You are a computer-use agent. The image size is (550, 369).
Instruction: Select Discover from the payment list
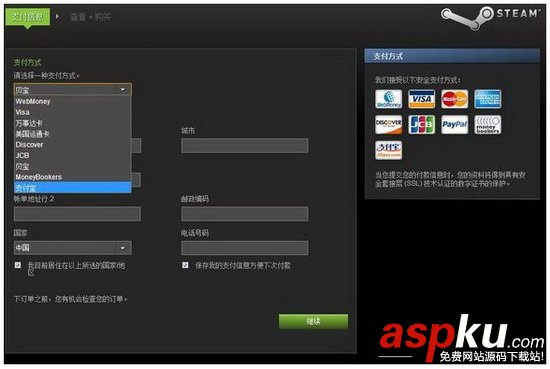[x=73, y=145]
